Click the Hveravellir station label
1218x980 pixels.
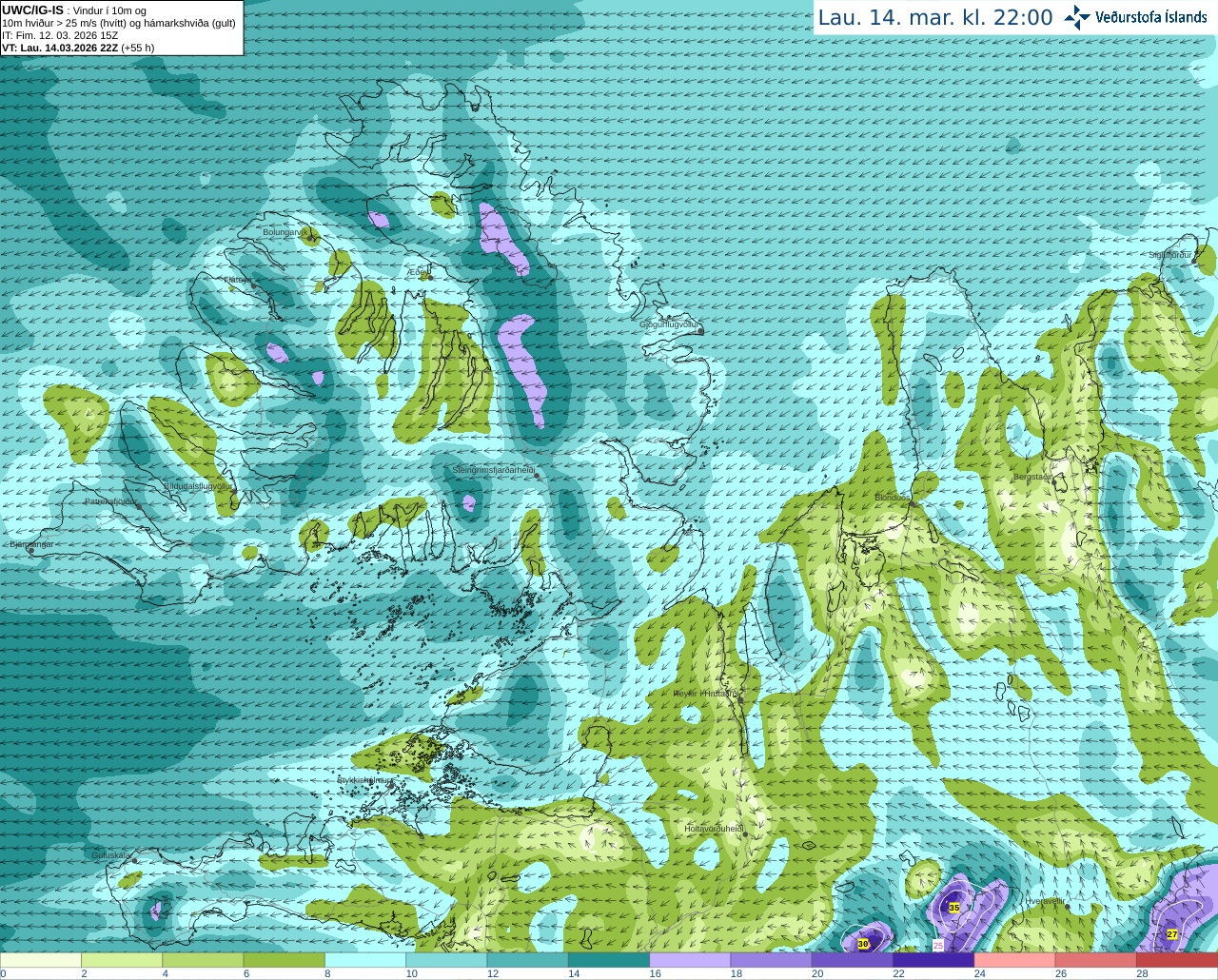coord(1045,900)
